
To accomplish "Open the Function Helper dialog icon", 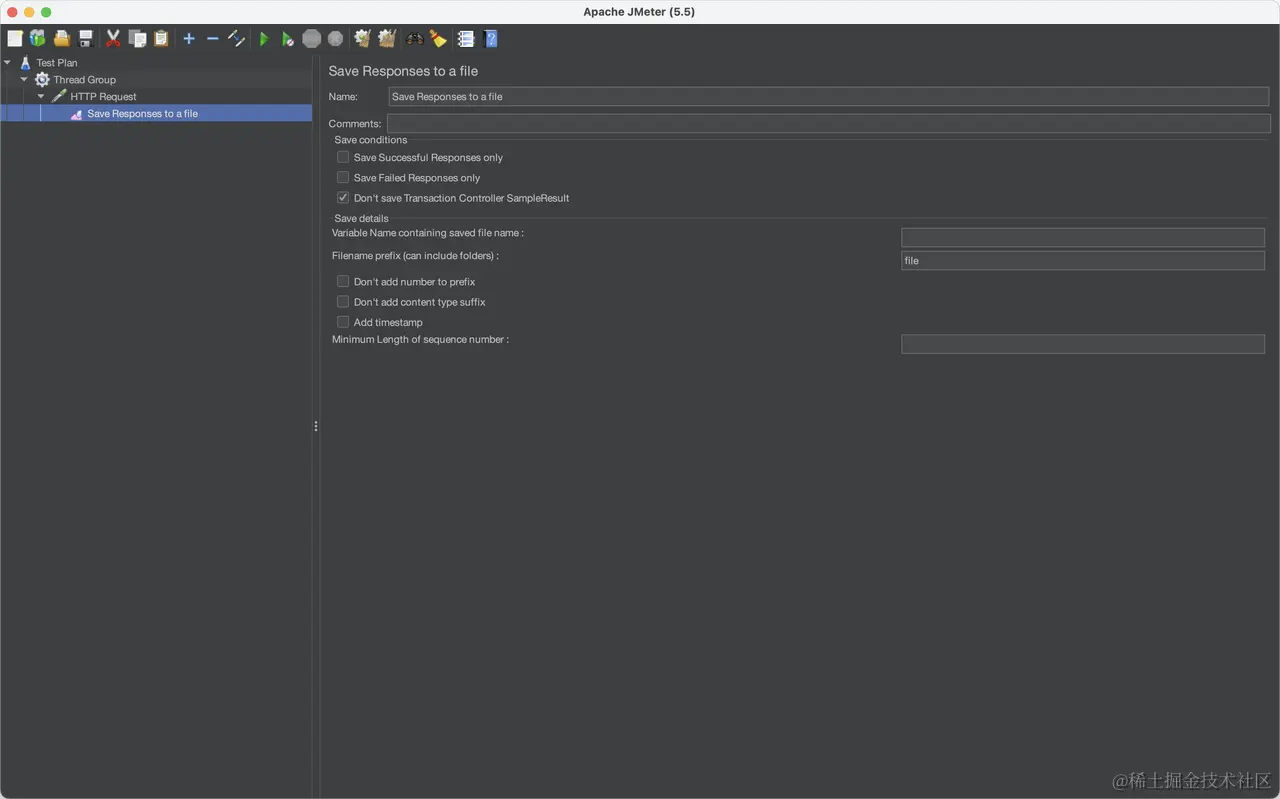I will [466, 39].
